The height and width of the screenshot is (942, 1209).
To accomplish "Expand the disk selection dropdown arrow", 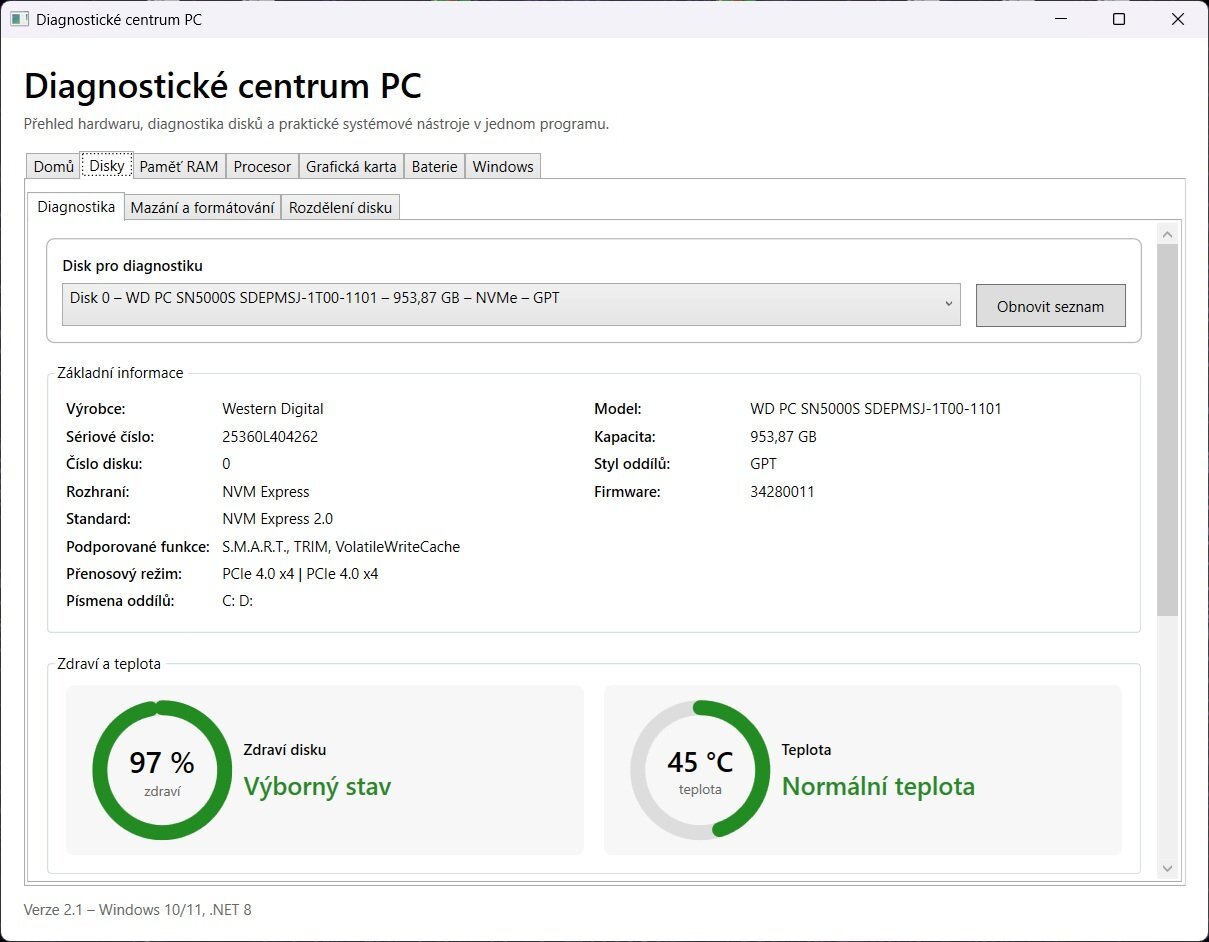I will coord(948,304).
